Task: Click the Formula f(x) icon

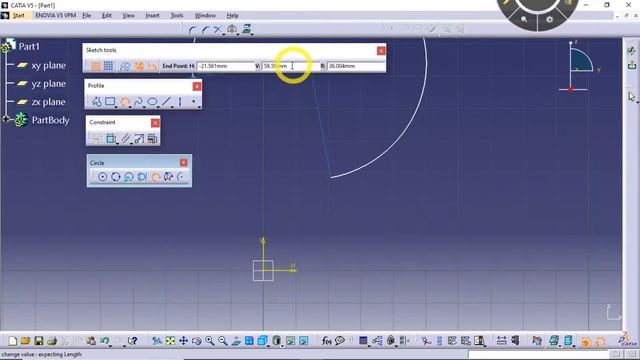Action: 326,341
